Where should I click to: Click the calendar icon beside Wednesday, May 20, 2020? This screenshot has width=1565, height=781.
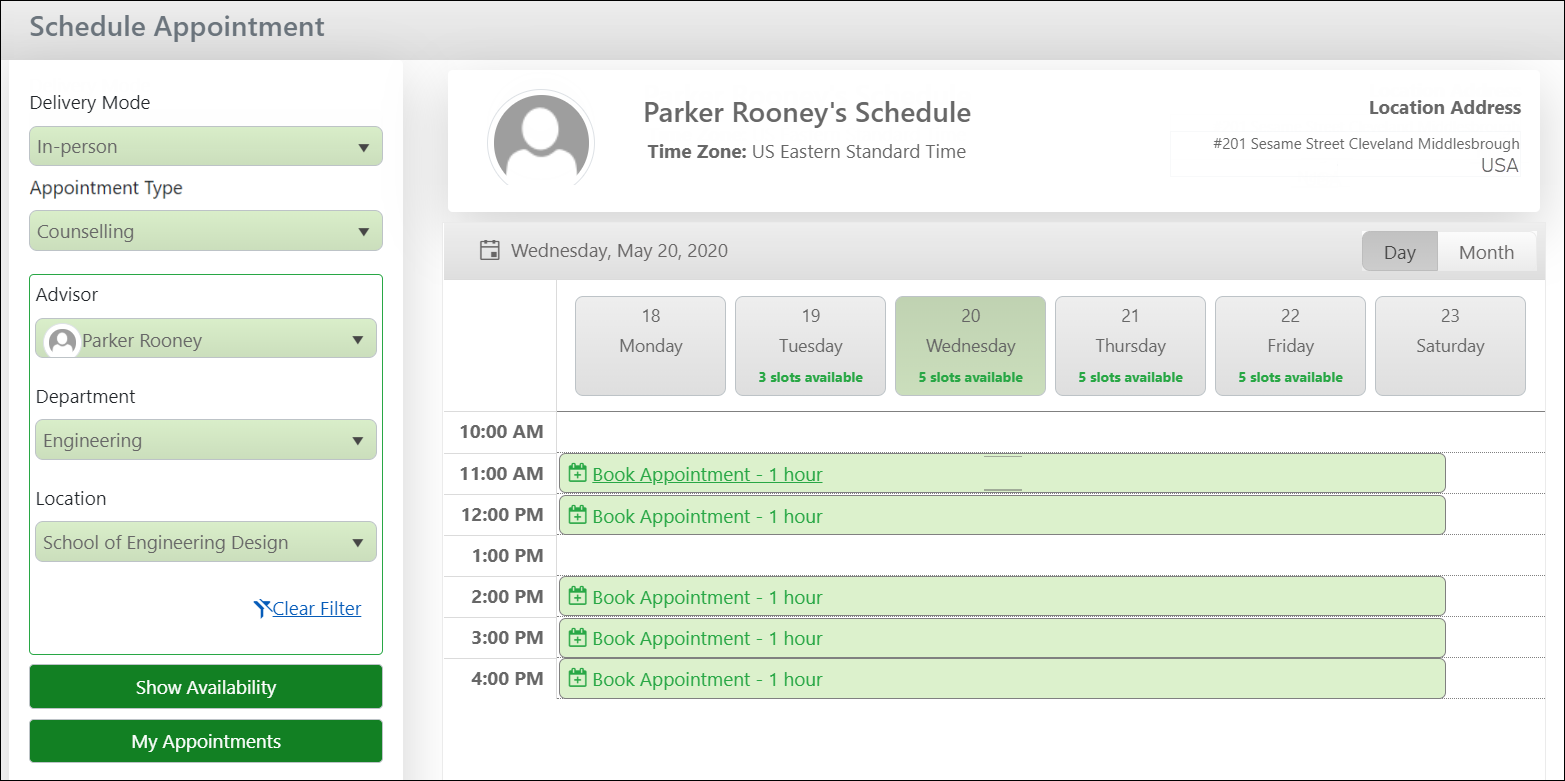coord(490,250)
